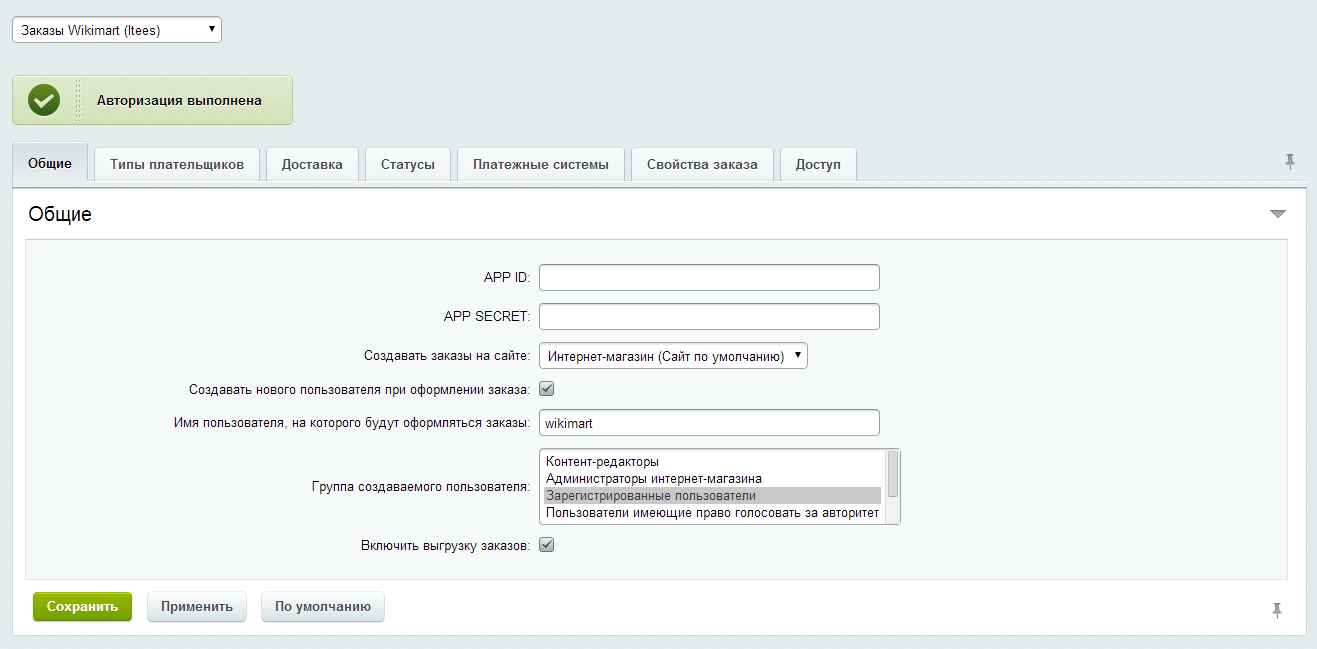Switch to the Статусы tab
1317x649 pixels.
point(407,163)
